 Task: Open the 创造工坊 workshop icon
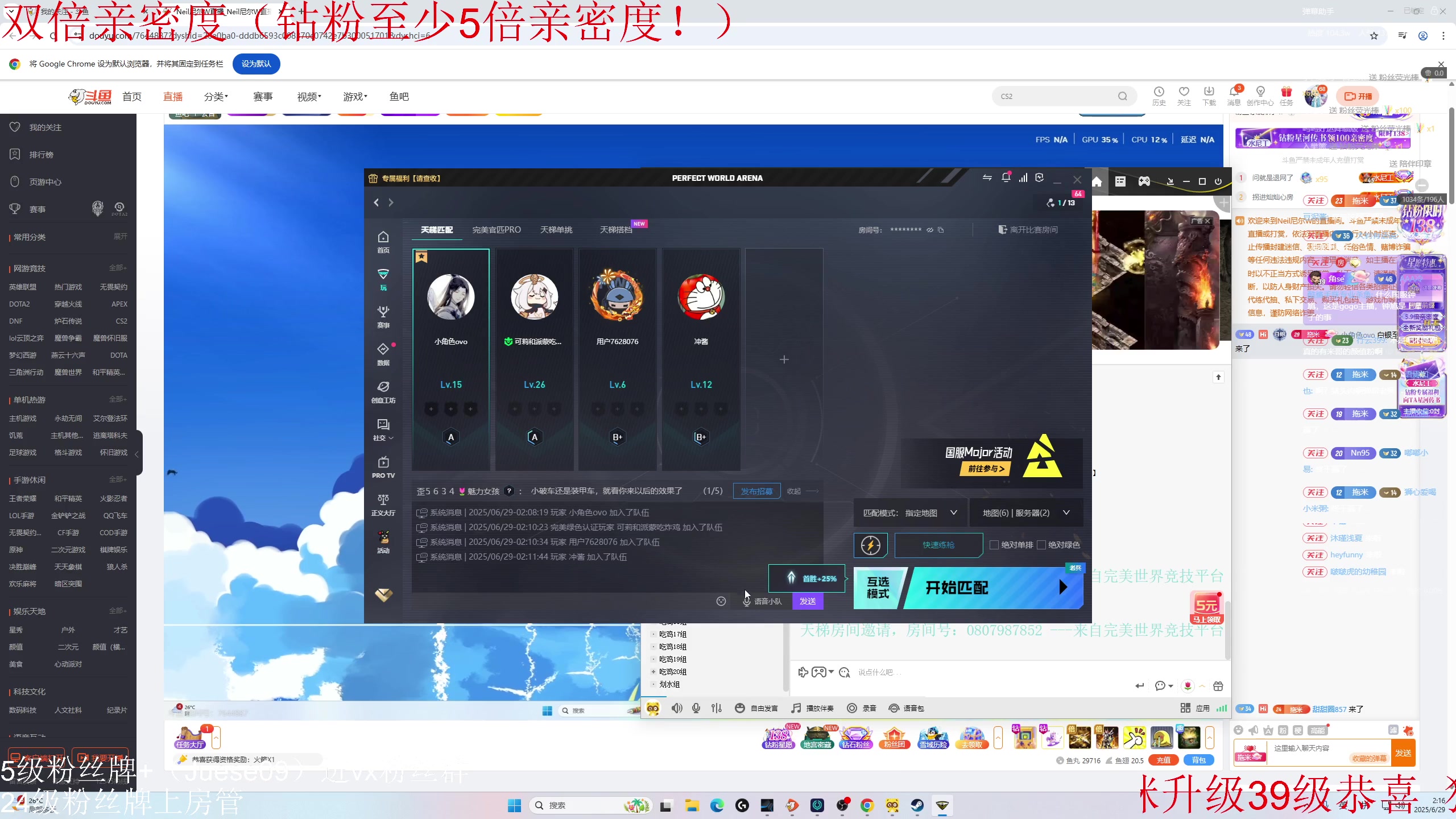(383, 392)
